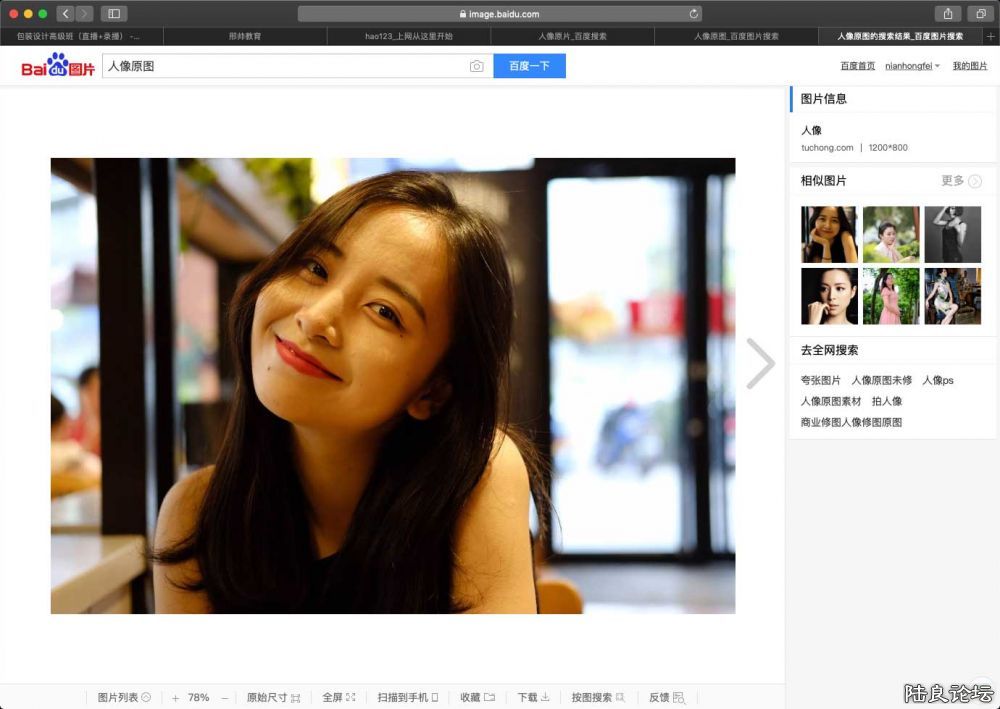Click the 百度一下 search button
Viewport: 1000px width, 709px height.
(529, 66)
